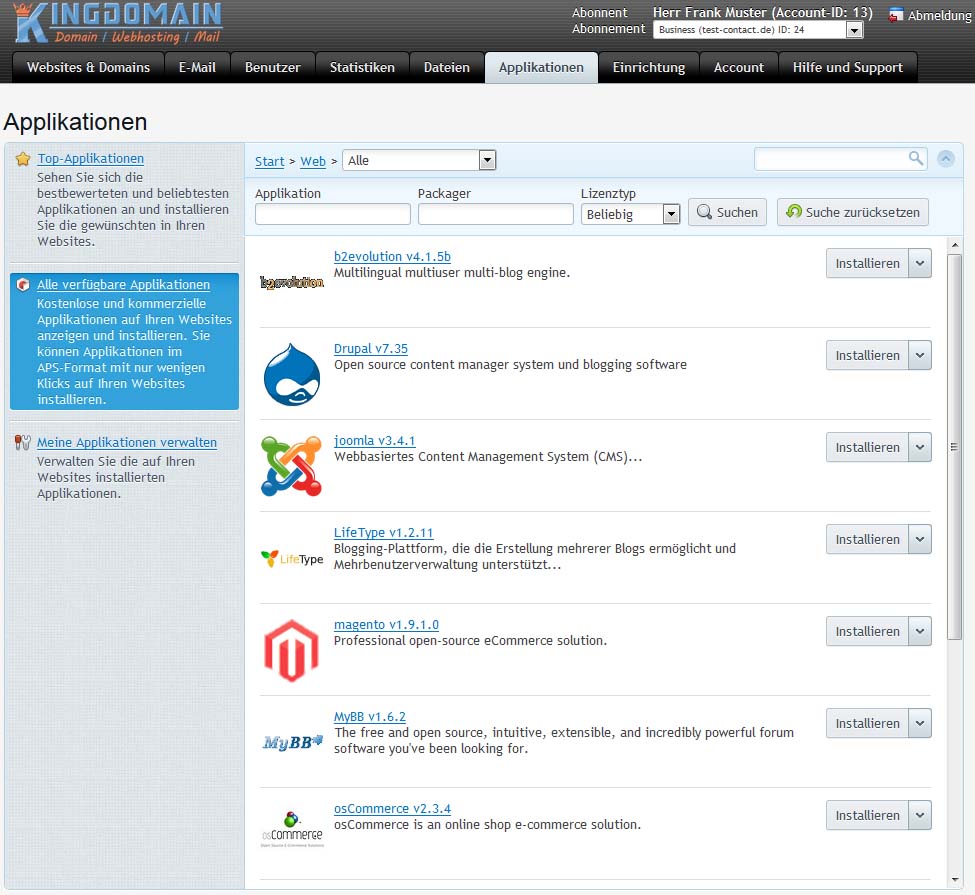The width and height of the screenshot is (975, 895).
Task: Install the LifeType application
Action: [x=867, y=539]
